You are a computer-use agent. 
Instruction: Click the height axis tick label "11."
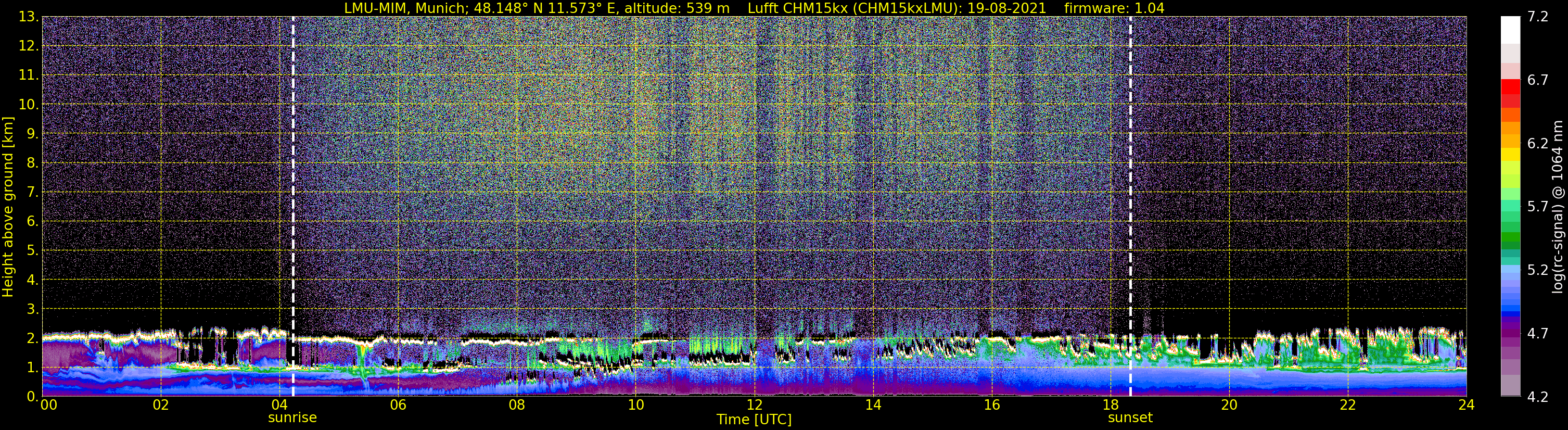click(29, 75)
